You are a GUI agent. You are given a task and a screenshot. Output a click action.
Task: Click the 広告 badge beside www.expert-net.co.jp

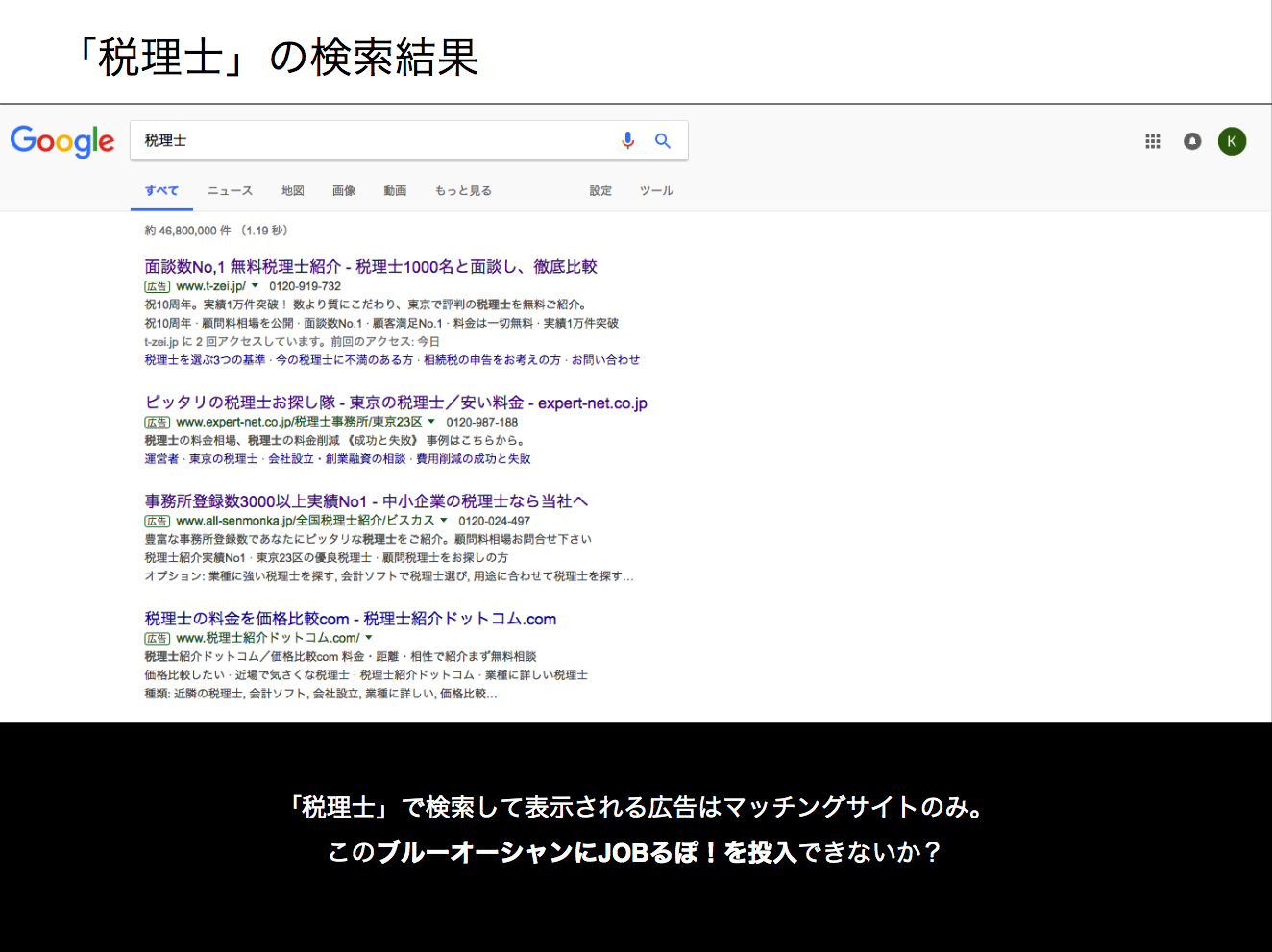pyautogui.click(x=158, y=422)
